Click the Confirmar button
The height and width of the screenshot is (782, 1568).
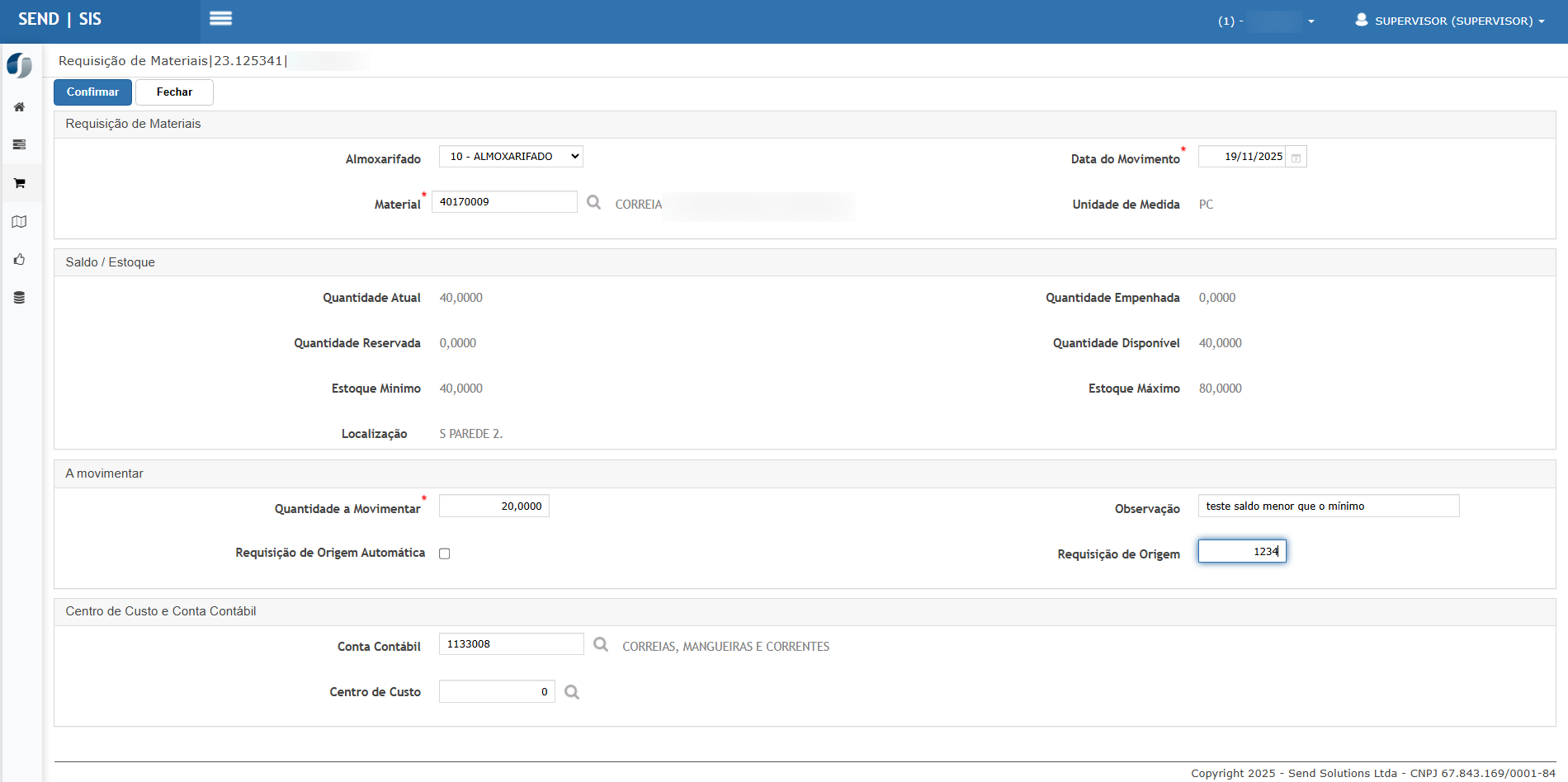pos(92,92)
